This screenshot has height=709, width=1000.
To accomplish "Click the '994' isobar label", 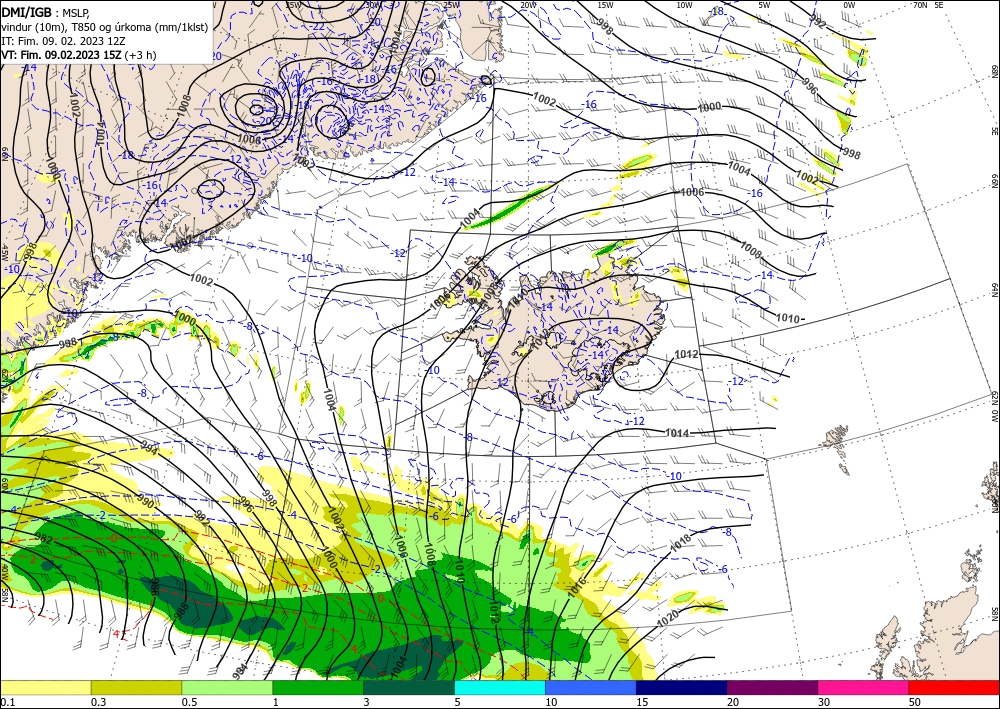I will (150, 449).
